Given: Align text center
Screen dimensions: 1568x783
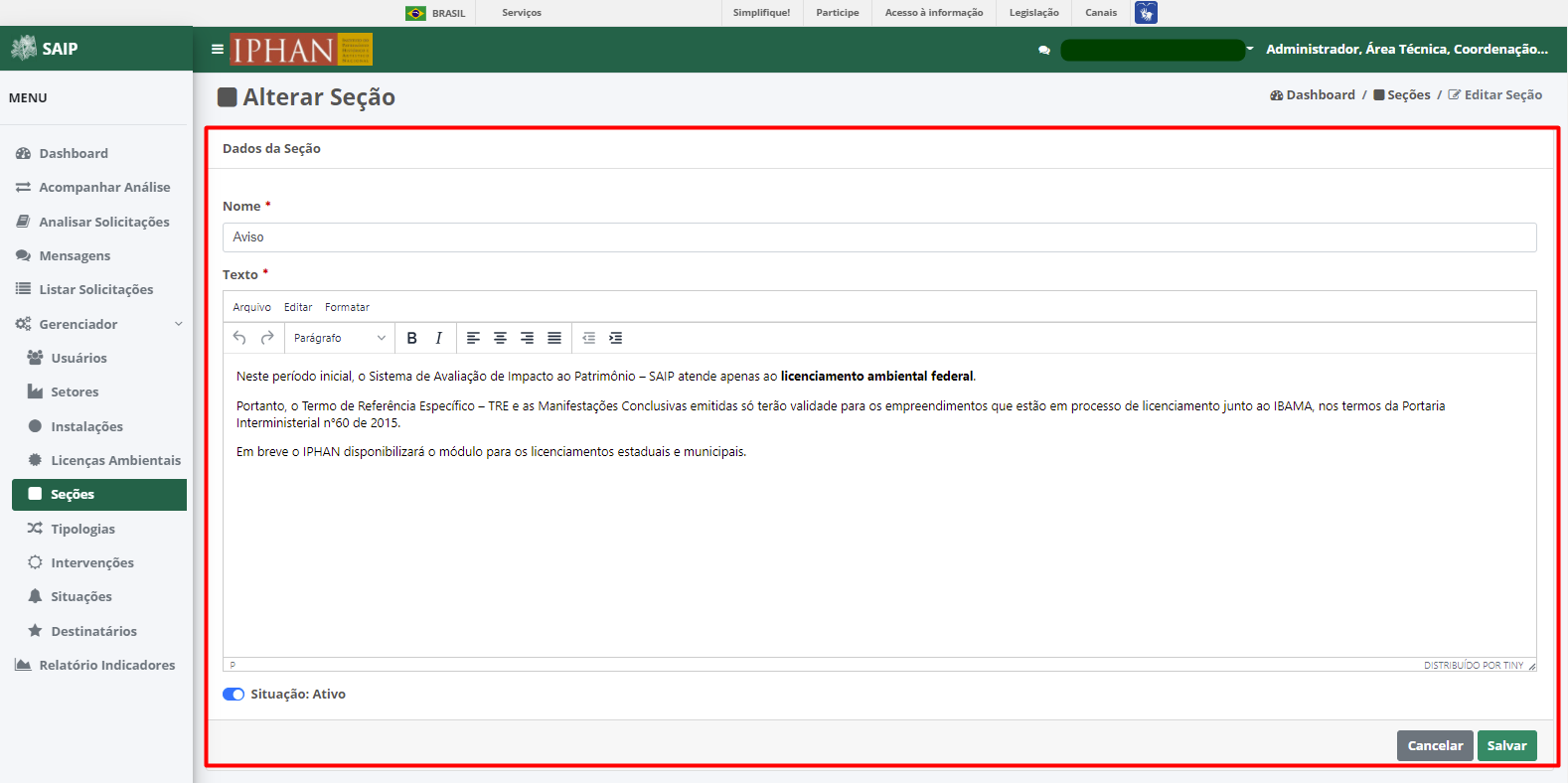Looking at the screenshot, I should (x=501, y=338).
